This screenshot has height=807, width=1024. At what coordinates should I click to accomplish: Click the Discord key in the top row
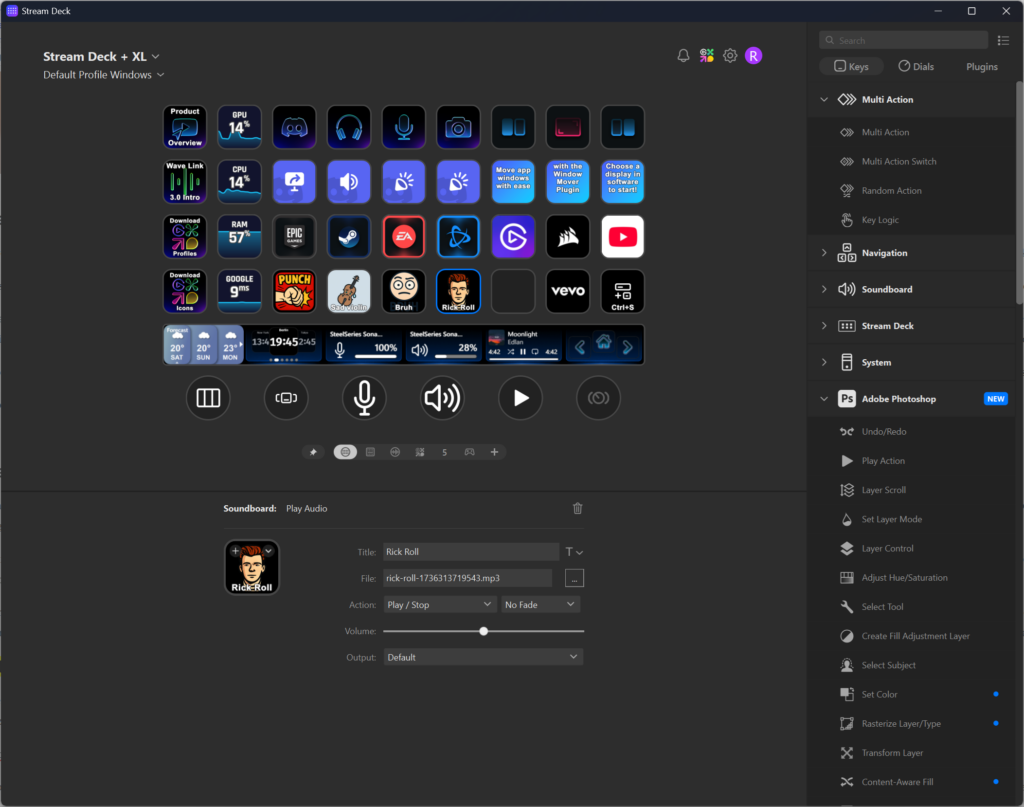click(x=294, y=127)
